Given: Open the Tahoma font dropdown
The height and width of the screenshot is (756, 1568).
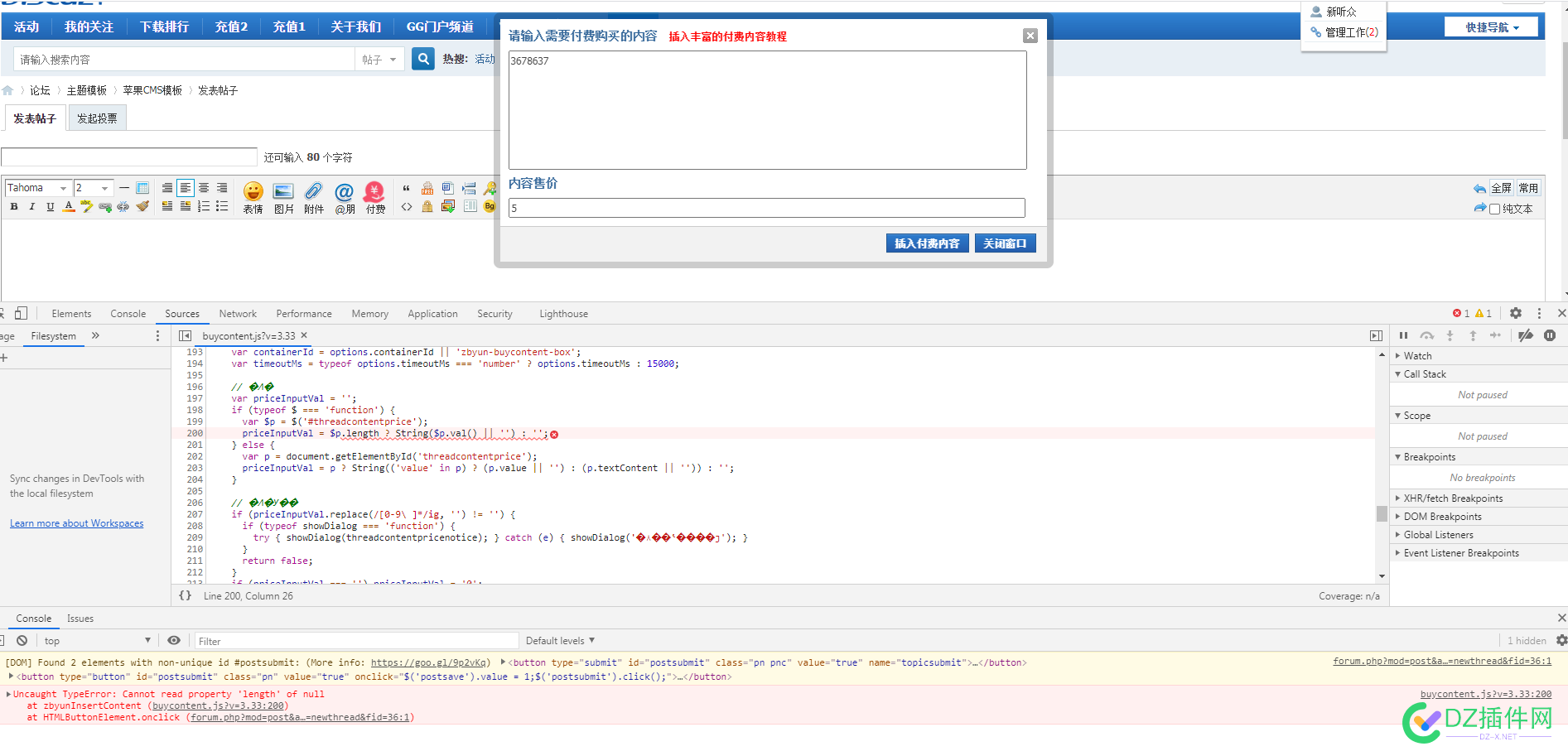Looking at the screenshot, I should tap(37, 188).
